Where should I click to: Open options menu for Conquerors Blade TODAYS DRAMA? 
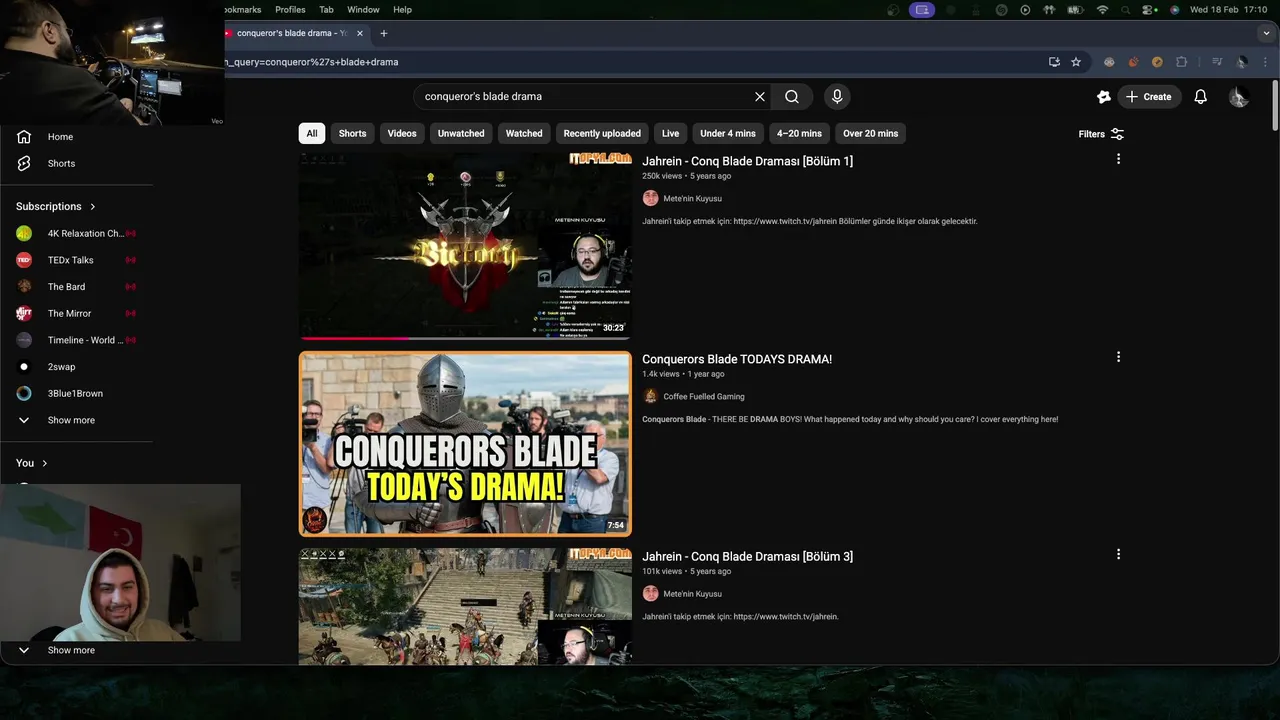[1118, 357]
